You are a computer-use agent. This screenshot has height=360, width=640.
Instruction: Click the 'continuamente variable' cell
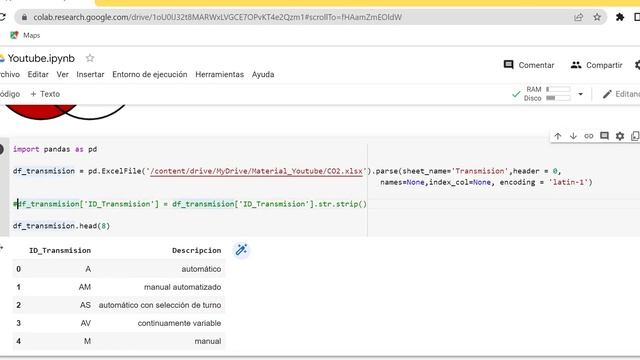179,323
